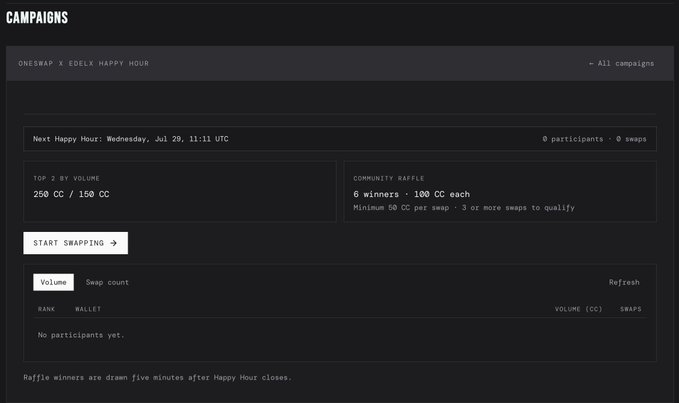Click the RANK column header

pyautogui.click(x=46, y=309)
